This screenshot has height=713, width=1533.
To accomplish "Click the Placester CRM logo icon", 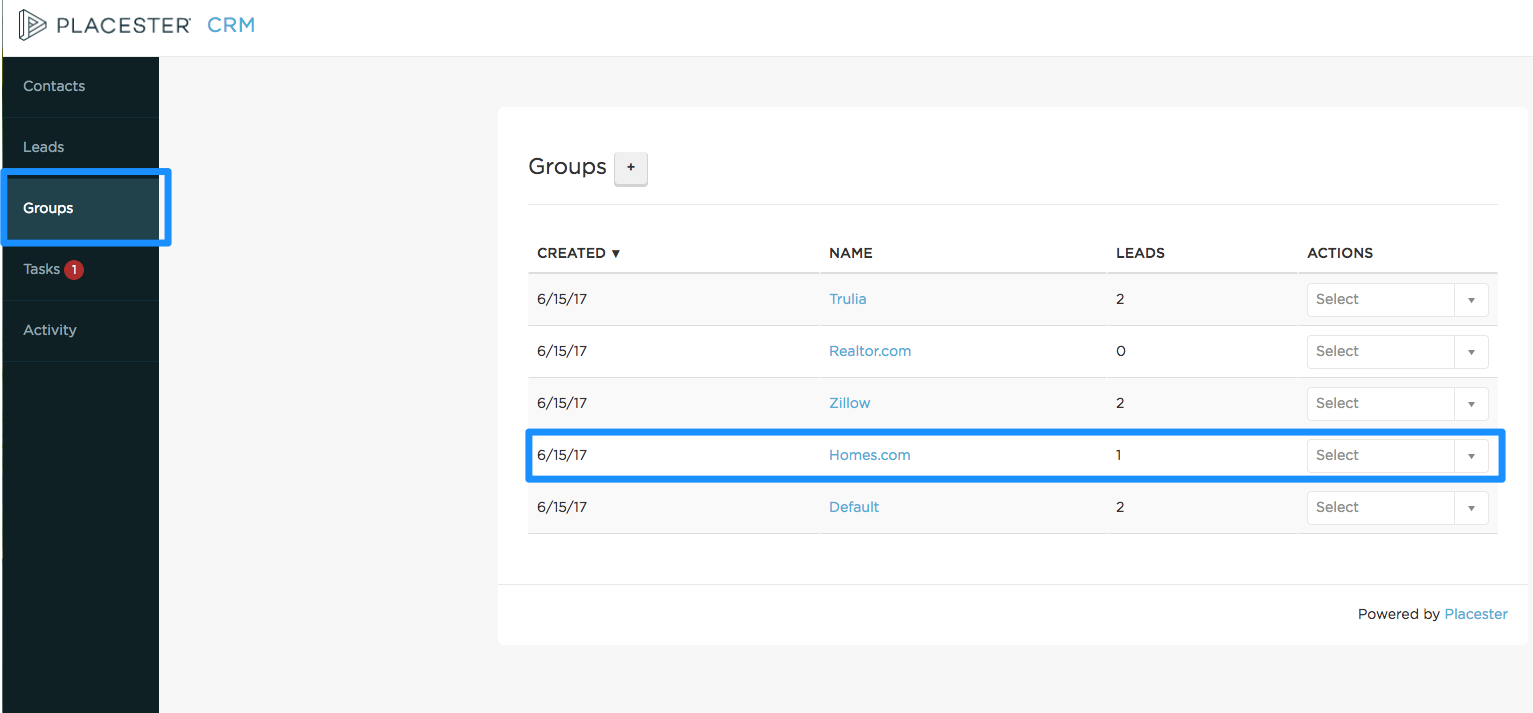I will (x=32, y=24).
